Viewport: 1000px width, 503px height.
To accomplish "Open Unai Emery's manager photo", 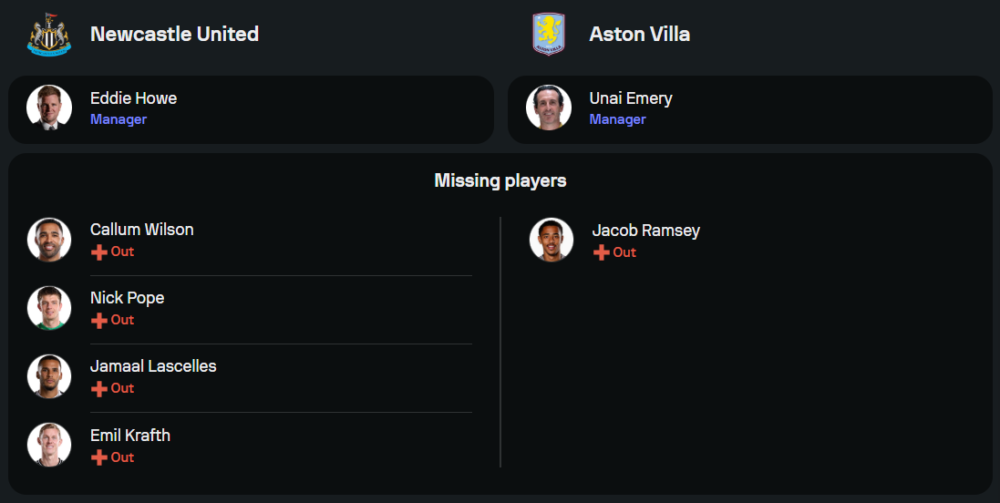I will pyautogui.click(x=549, y=107).
